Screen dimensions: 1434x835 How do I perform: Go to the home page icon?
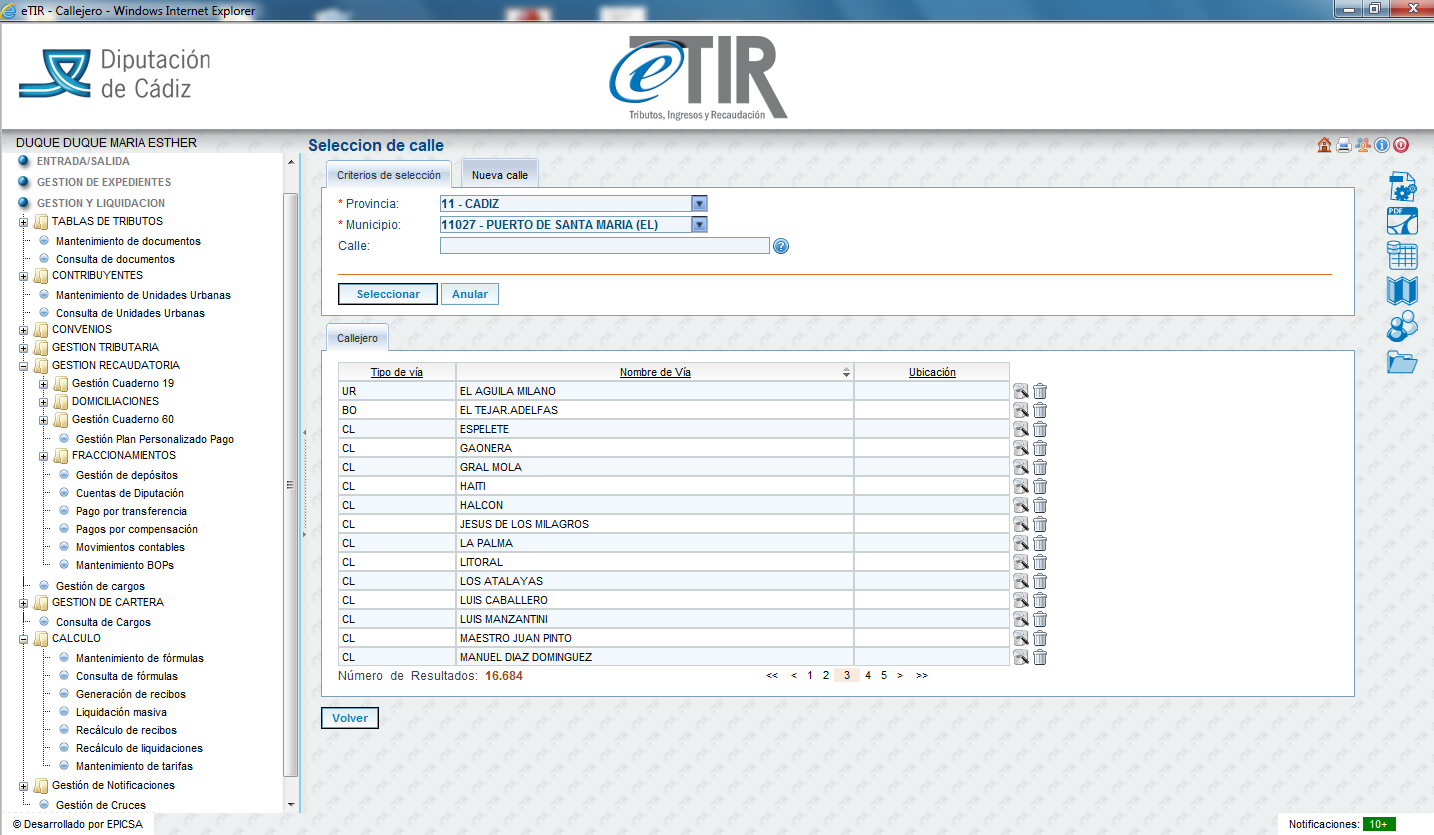pos(1325,145)
